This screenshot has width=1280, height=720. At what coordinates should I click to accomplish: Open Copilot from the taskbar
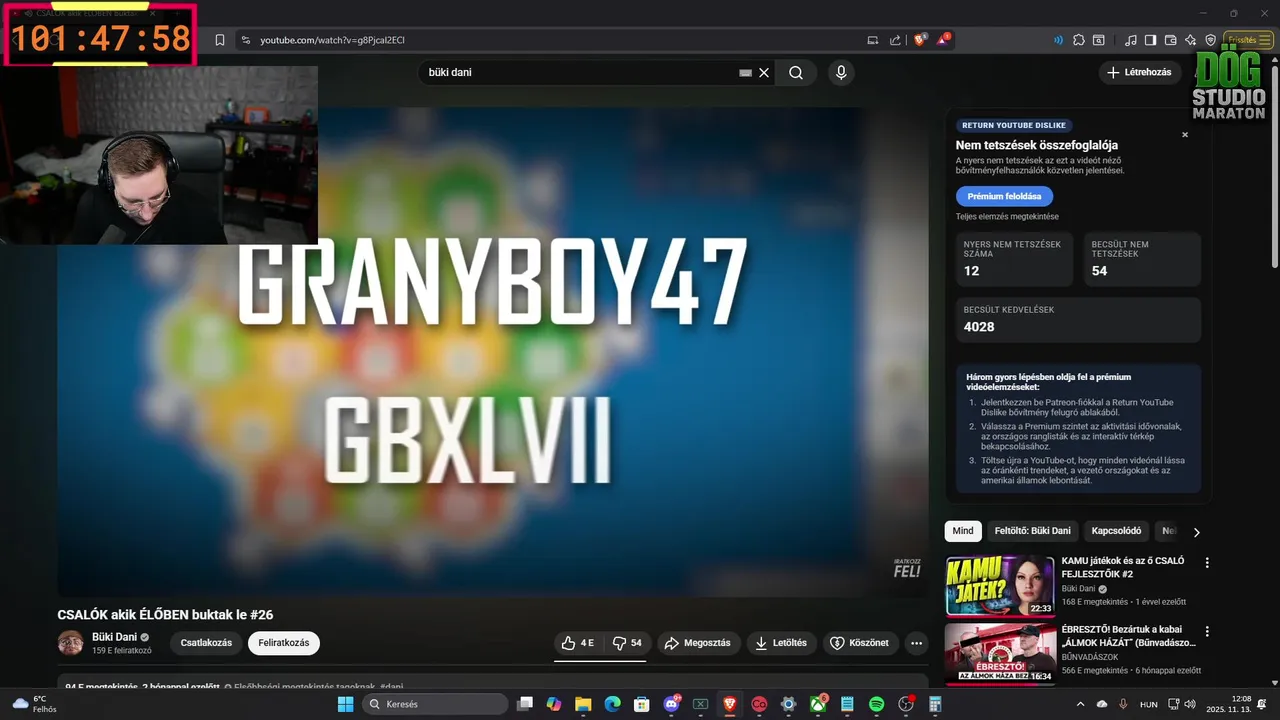tap(554, 704)
